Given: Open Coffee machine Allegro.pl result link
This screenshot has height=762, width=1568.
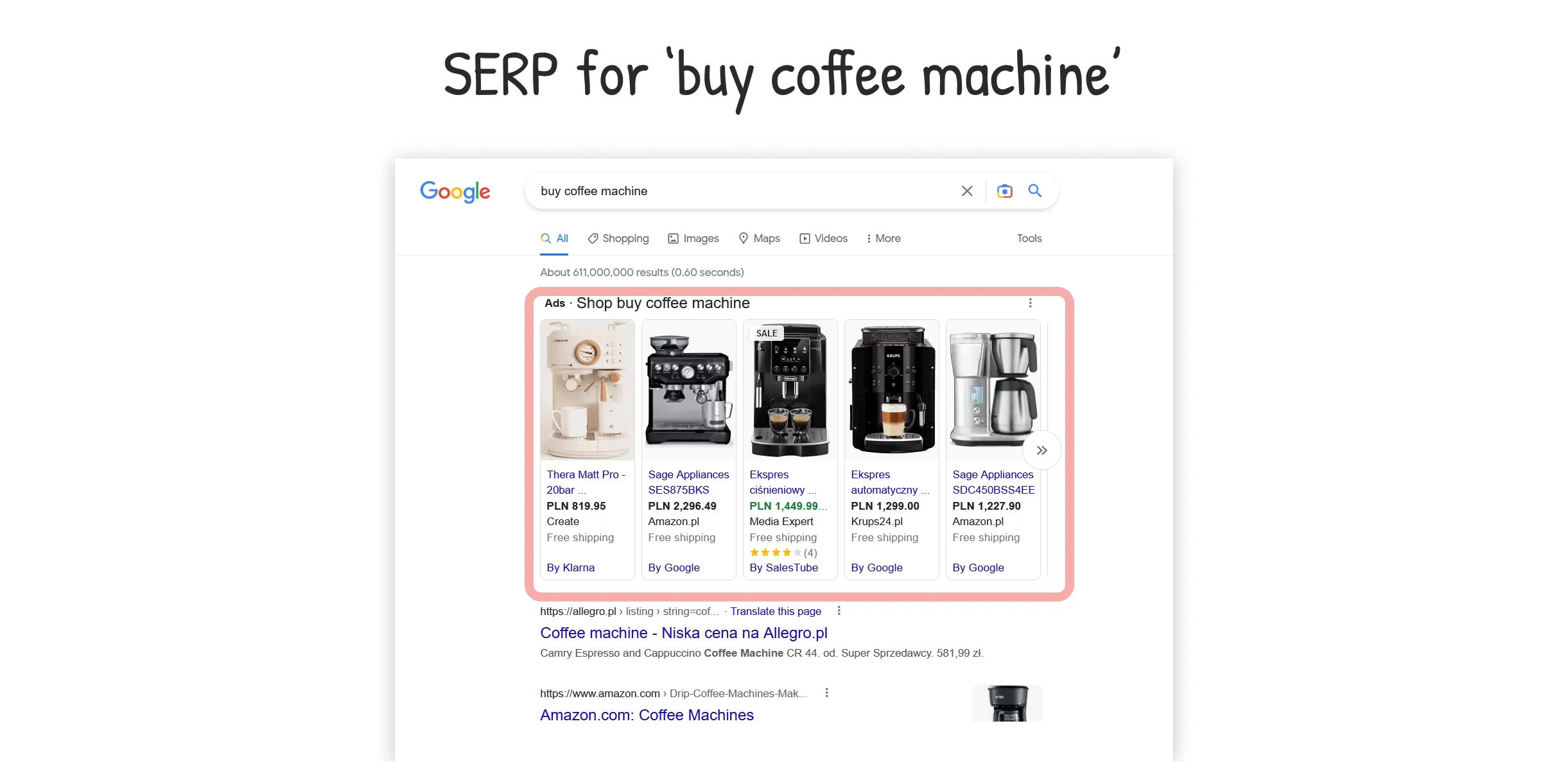Looking at the screenshot, I should pyautogui.click(x=683, y=633).
